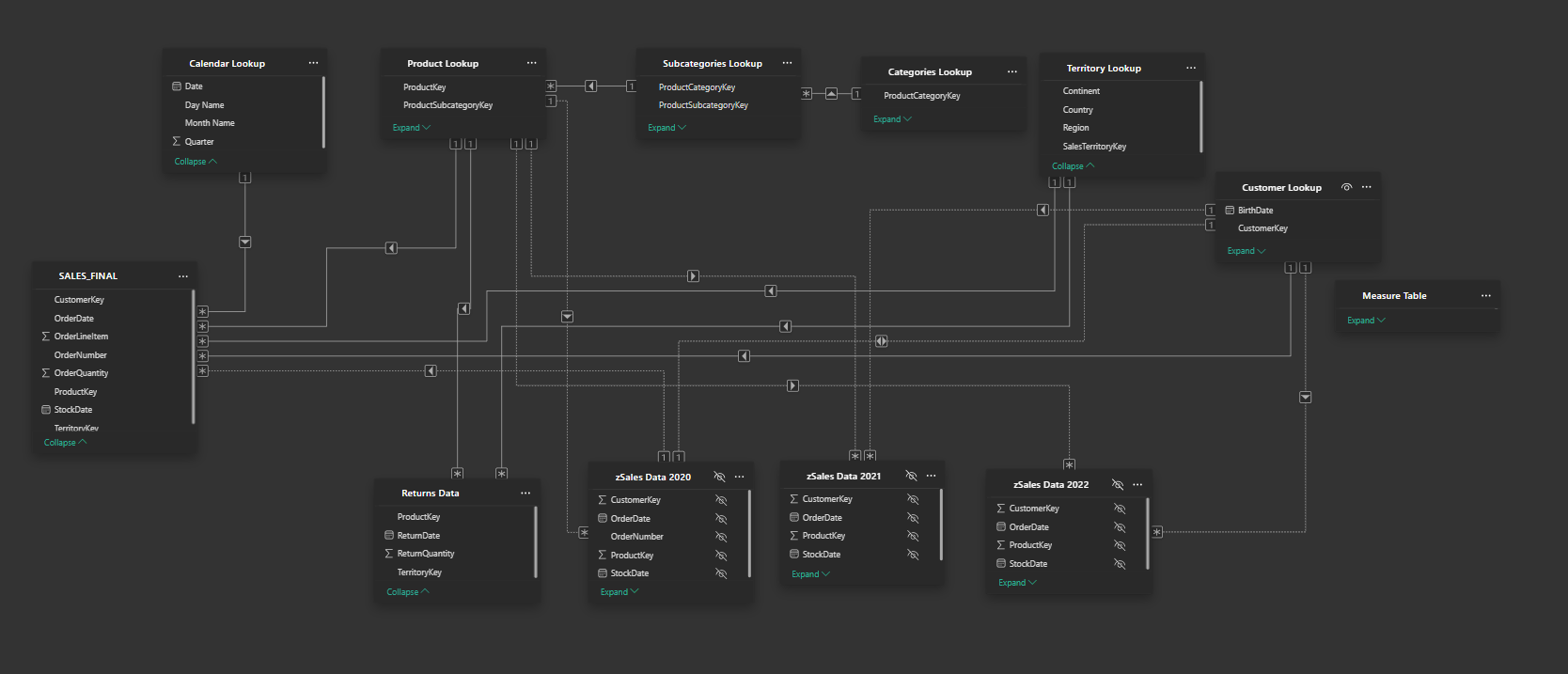Image resolution: width=1568 pixels, height=674 pixels.
Task: Click the calendar icon beside StockDate in SALES_FINAL
Action: 45,410
